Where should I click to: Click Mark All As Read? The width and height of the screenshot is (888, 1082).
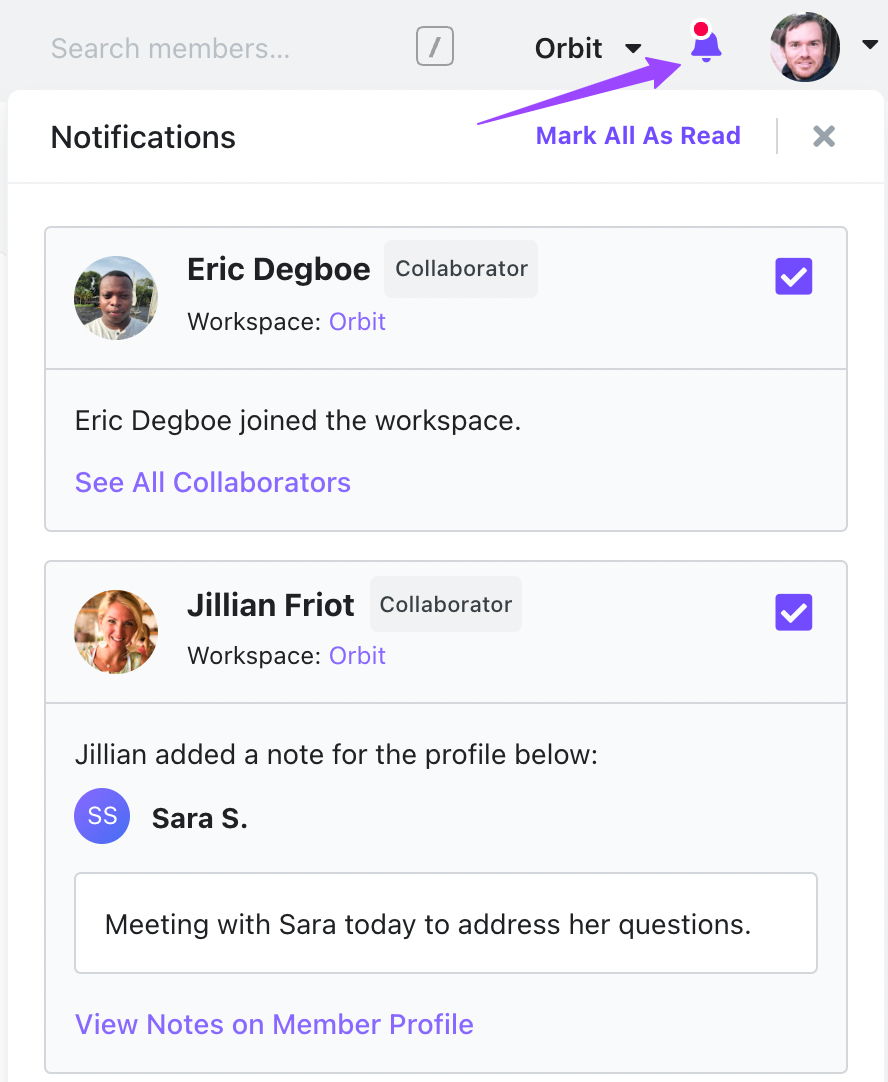[x=638, y=136]
